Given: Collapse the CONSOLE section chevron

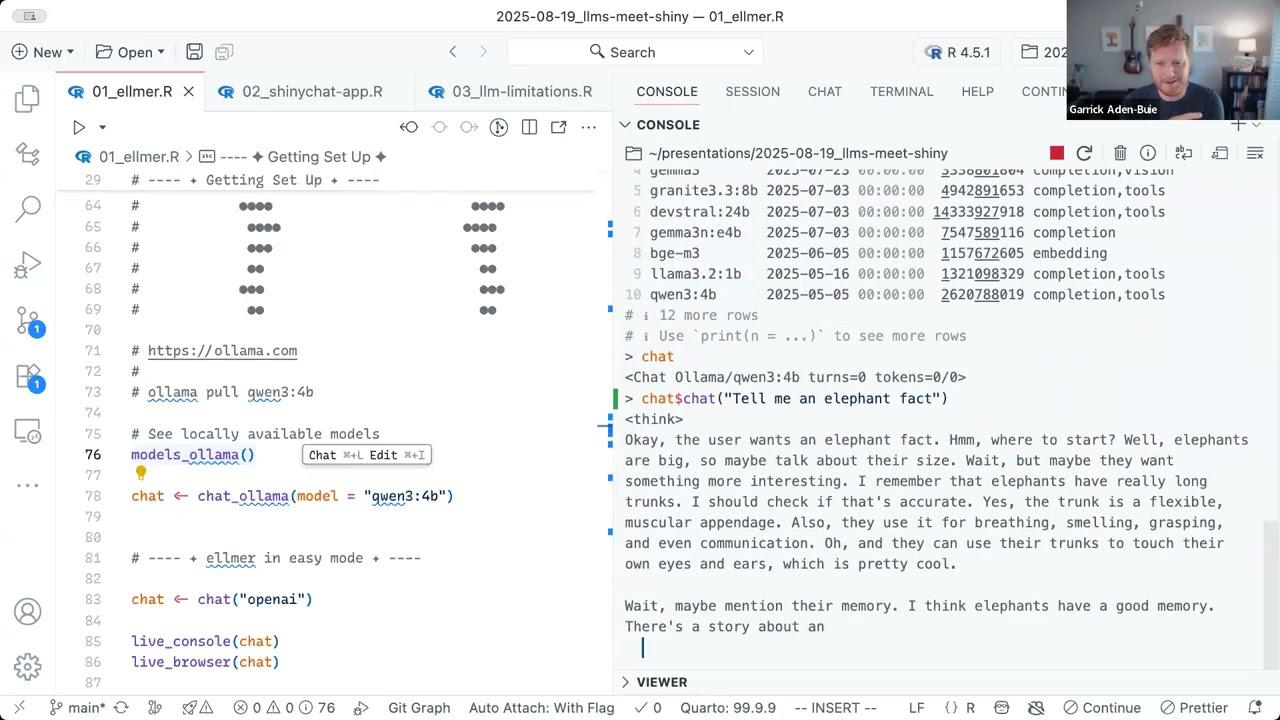Looking at the screenshot, I should 625,124.
